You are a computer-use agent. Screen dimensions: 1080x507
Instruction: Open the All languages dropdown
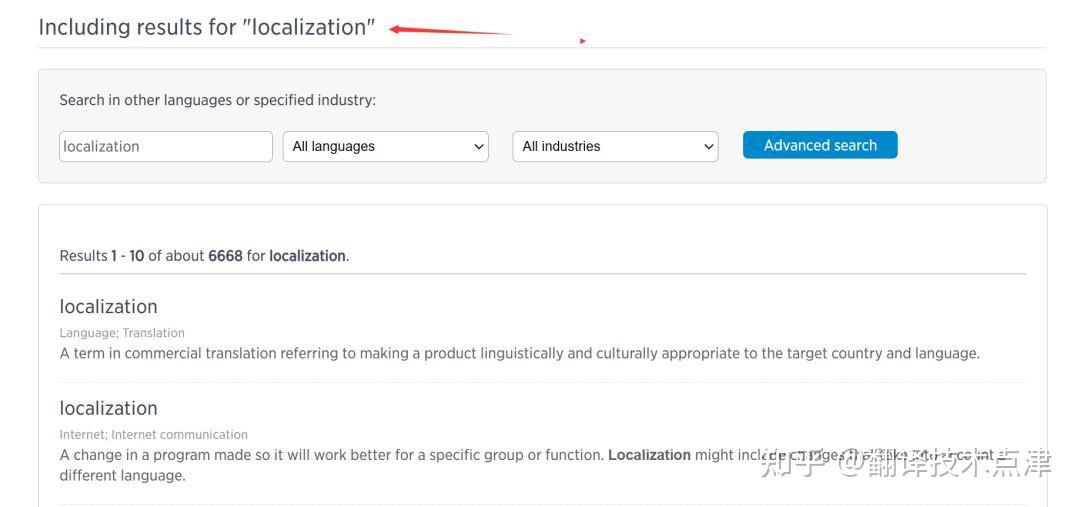pos(386,146)
